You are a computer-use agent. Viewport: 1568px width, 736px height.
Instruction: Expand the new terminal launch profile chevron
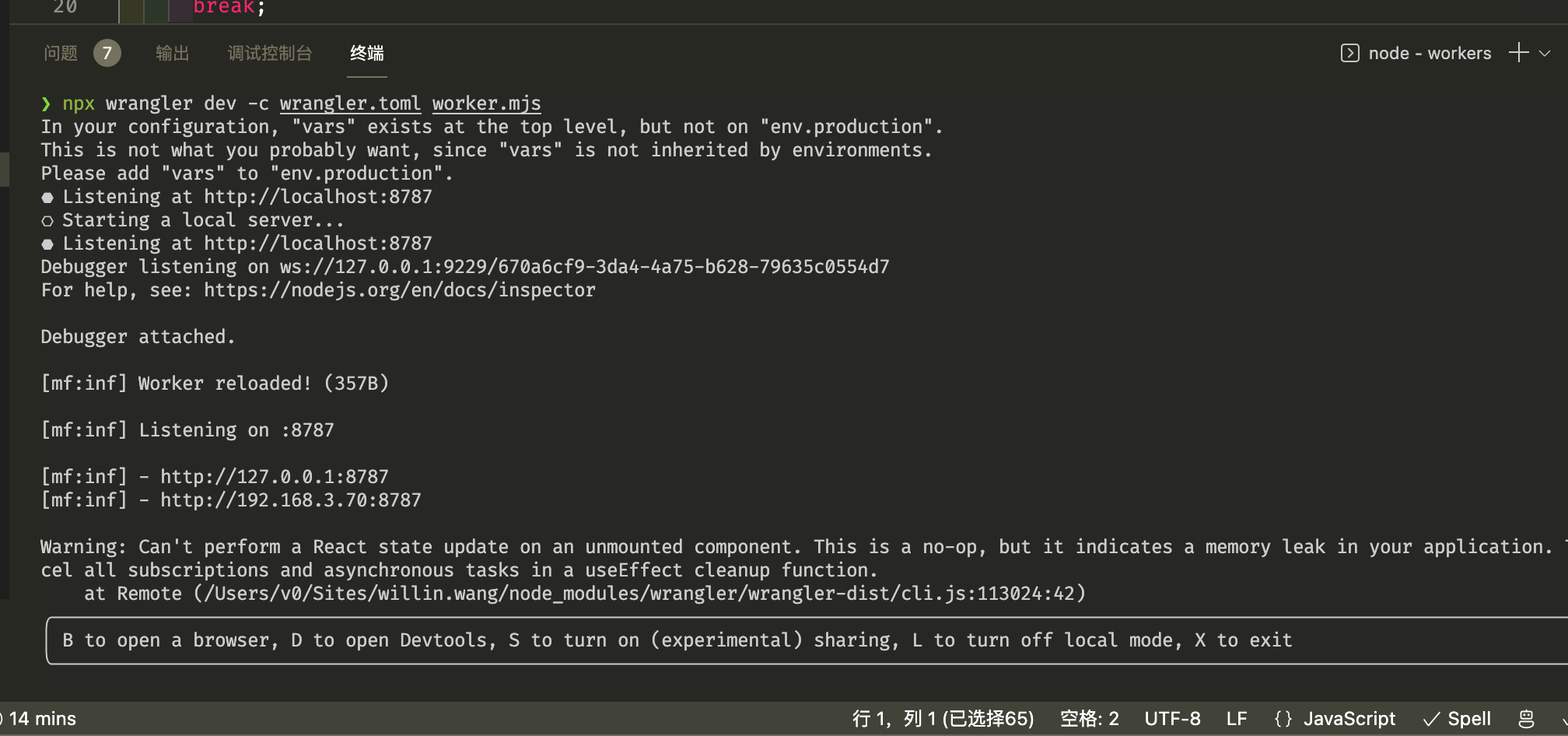click(1545, 53)
